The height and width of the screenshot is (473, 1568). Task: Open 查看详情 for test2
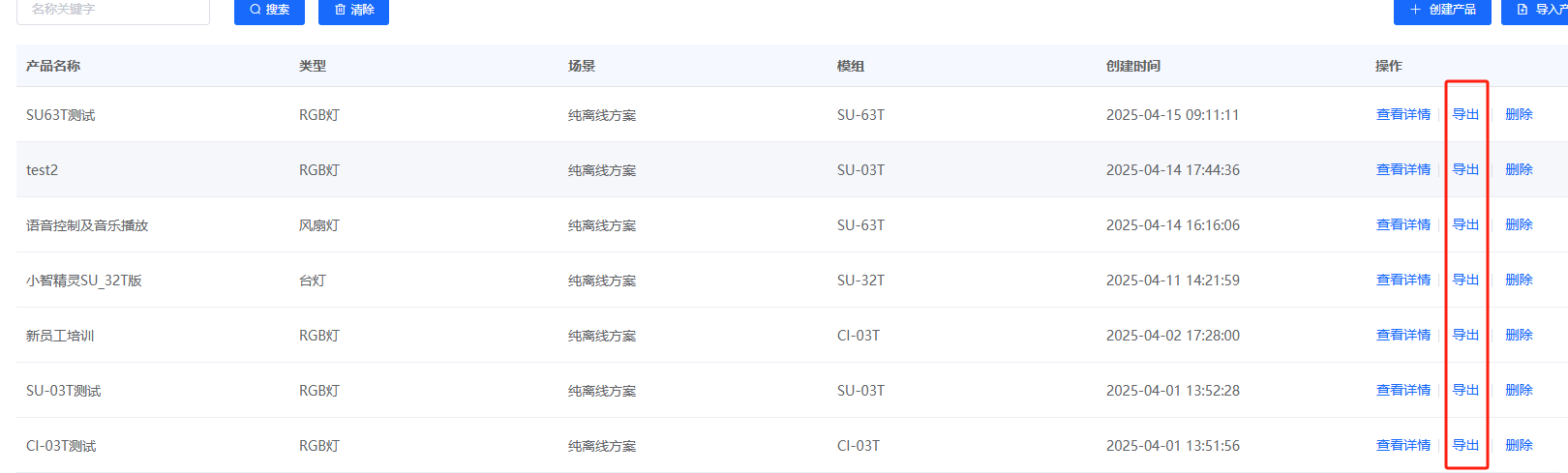coord(1403,169)
